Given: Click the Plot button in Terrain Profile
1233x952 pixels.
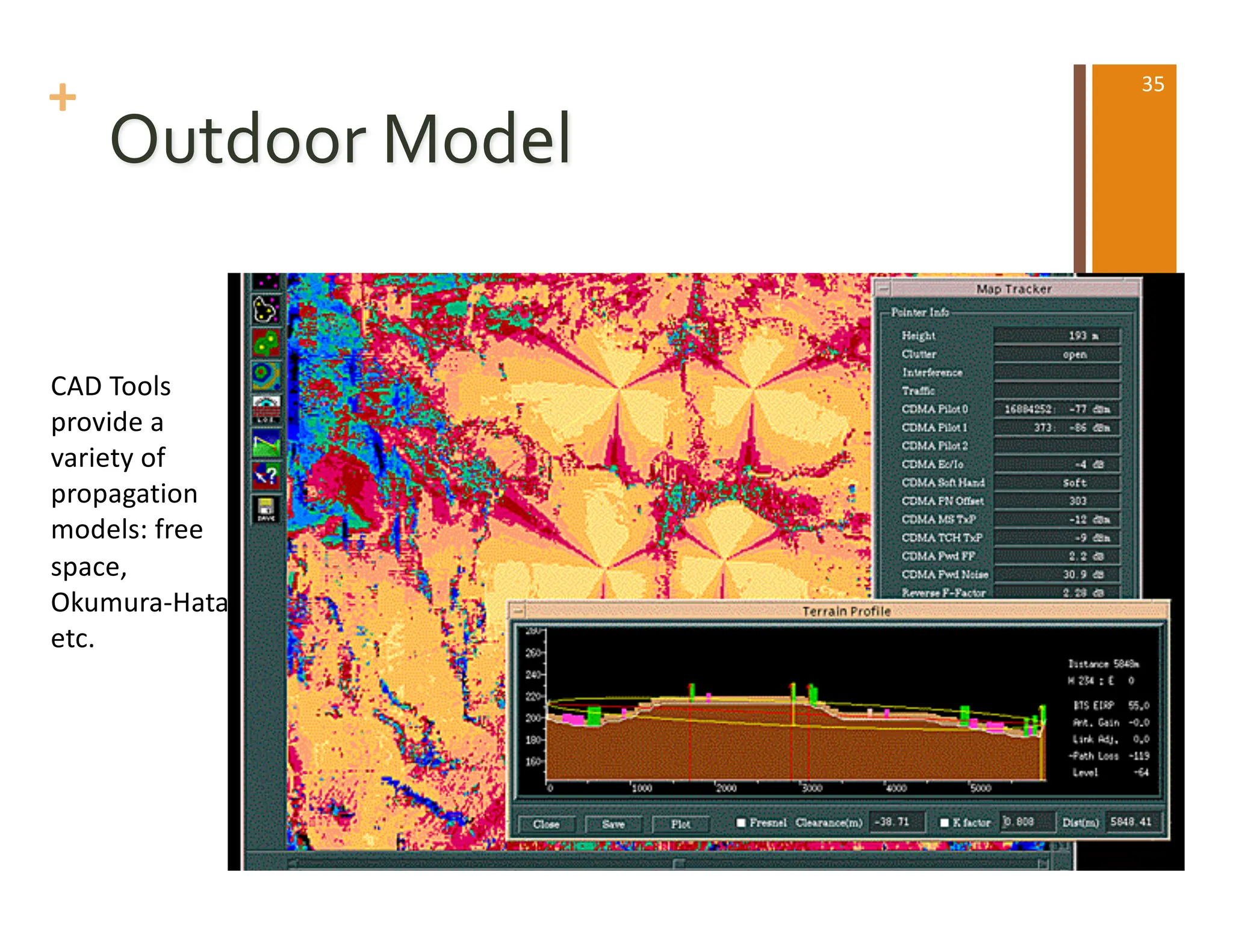Looking at the screenshot, I should pyautogui.click(x=680, y=824).
